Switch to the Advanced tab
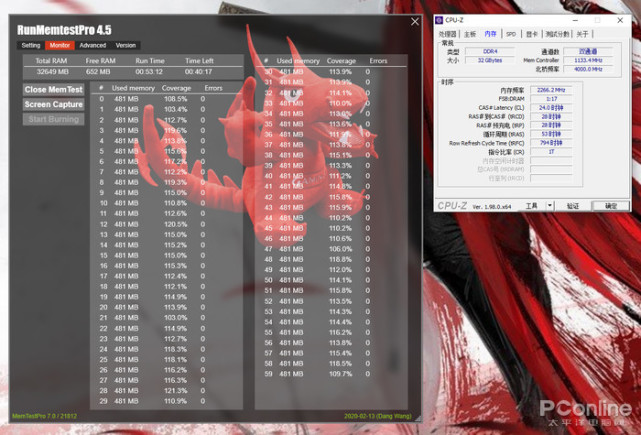The height and width of the screenshot is (435, 641). (x=93, y=45)
